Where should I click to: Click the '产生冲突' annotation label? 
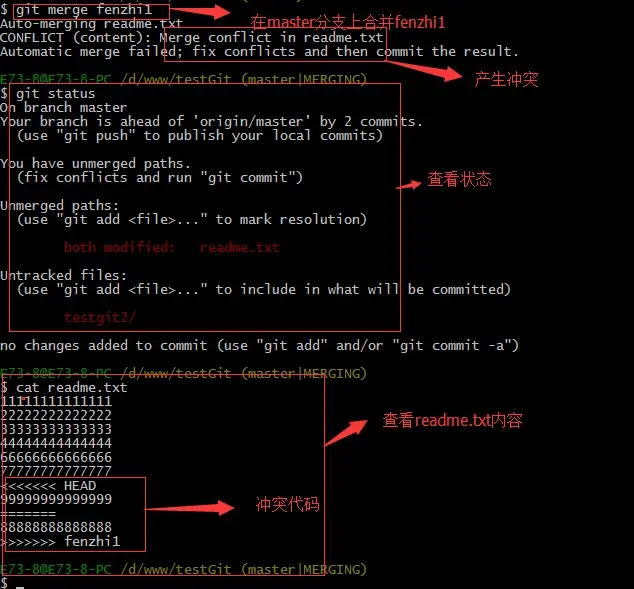[x=506, y=79]
